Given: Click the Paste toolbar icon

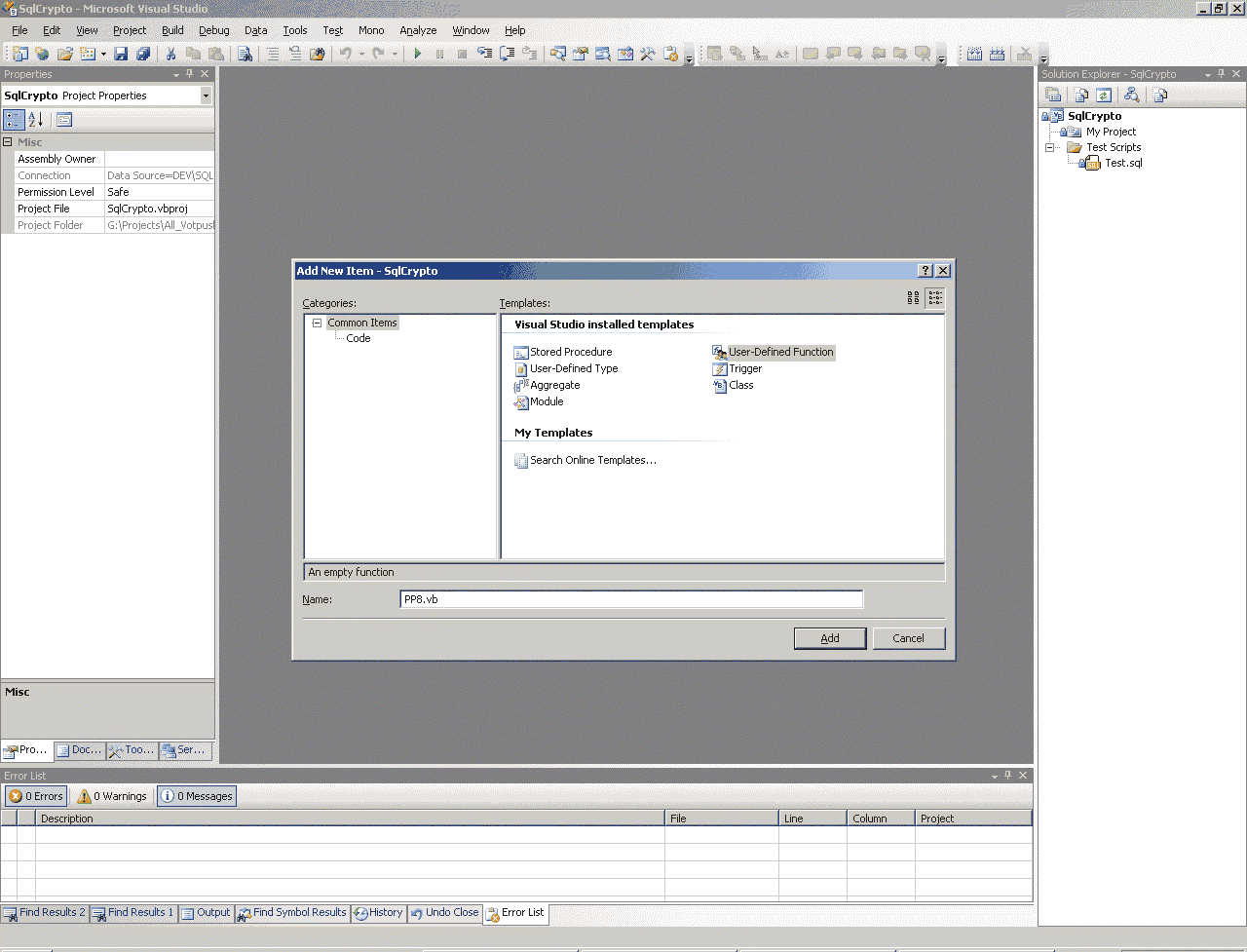Looking at the screenshot, I should point(216,54).
